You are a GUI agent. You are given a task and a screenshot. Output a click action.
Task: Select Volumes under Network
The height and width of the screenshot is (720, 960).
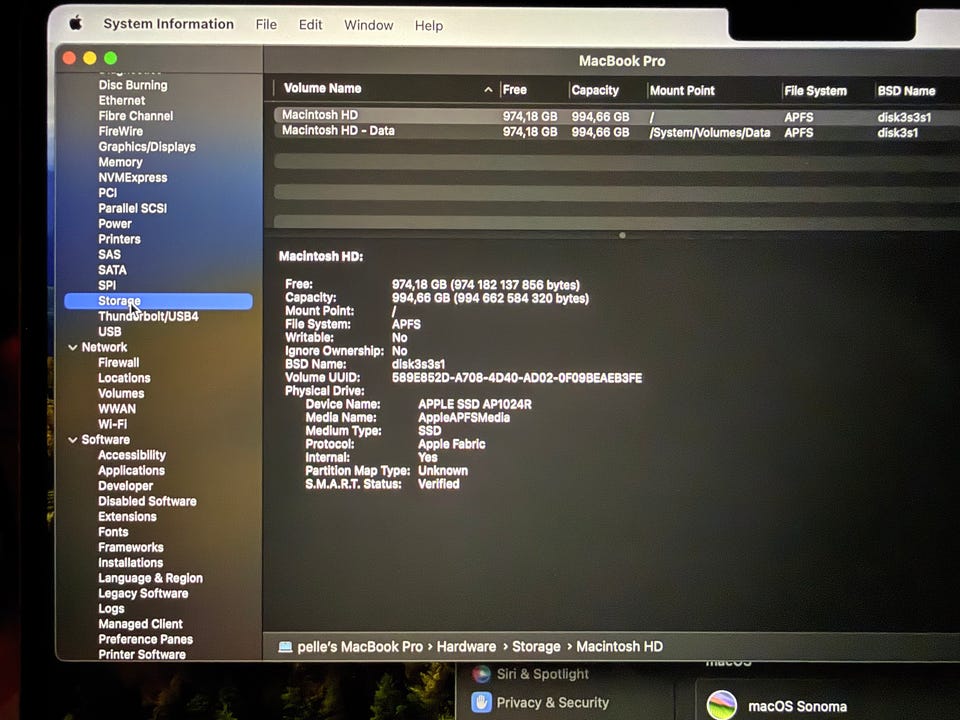[x=121, y=393]
